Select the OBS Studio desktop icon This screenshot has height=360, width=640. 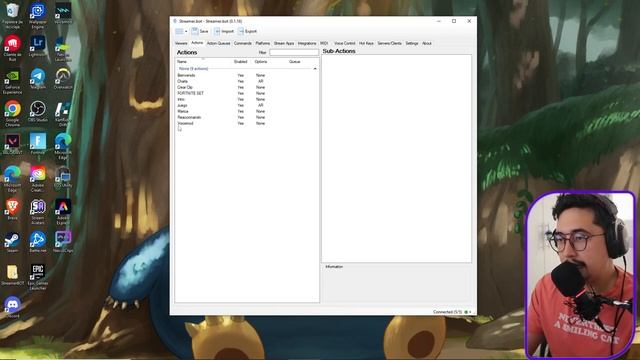point(38,111)
